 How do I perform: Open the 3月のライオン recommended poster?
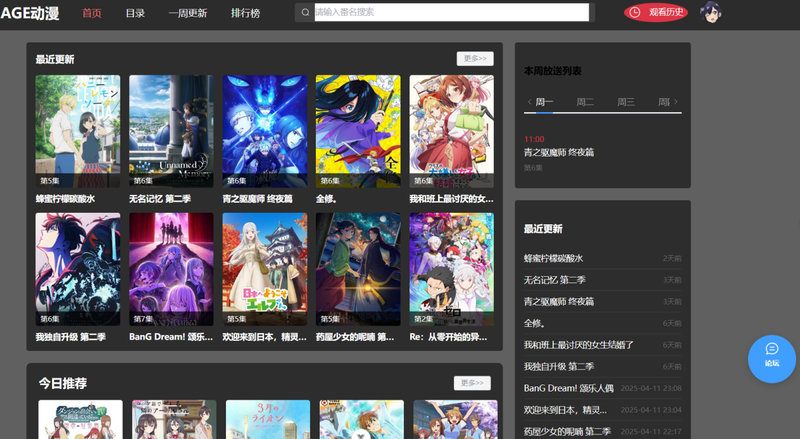tap(268, 420)
